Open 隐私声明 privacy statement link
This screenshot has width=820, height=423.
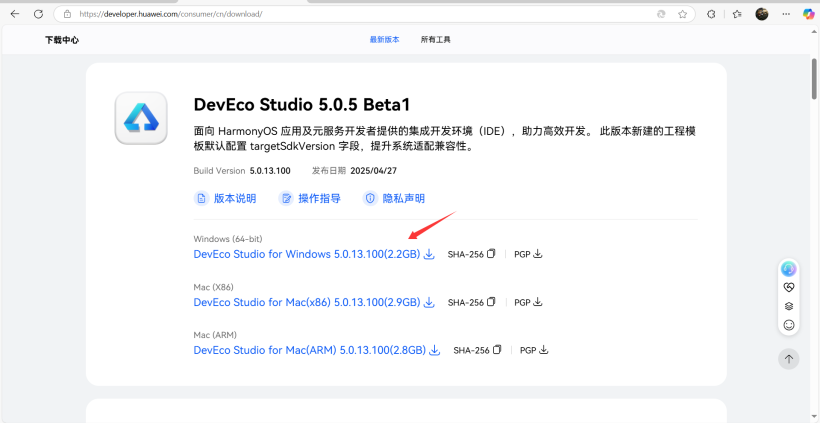[404, 198]
